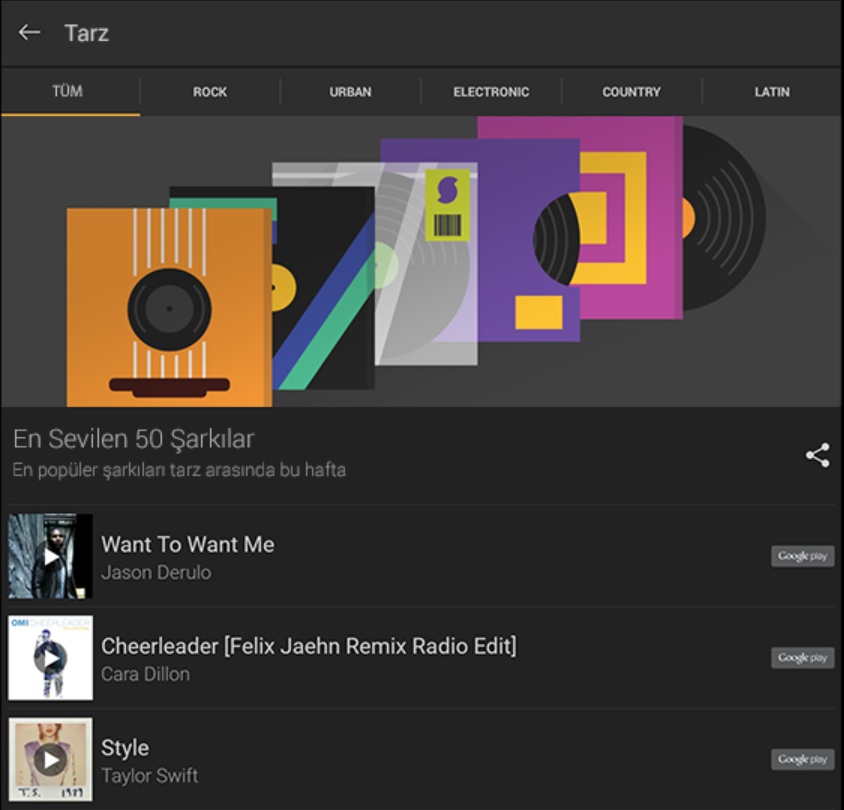Show the COUNTRY genre tab

click(631, 92)
